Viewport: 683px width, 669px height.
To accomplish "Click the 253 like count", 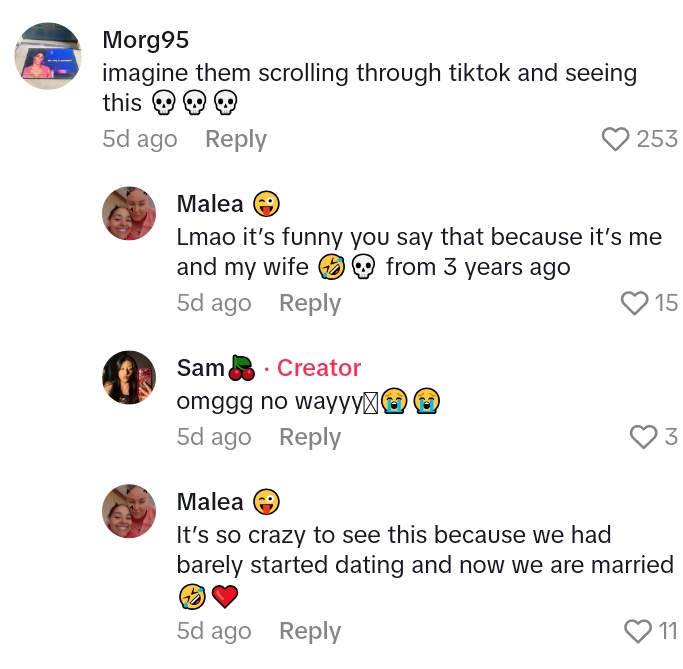I will pos(657,139).
